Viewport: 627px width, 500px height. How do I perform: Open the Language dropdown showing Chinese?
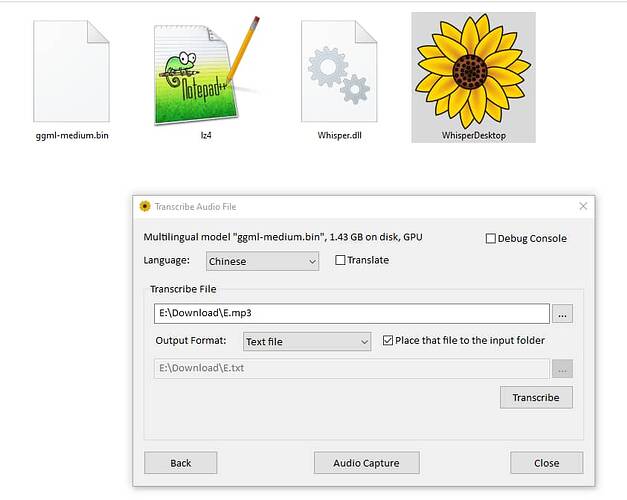[x=262, y=261]
